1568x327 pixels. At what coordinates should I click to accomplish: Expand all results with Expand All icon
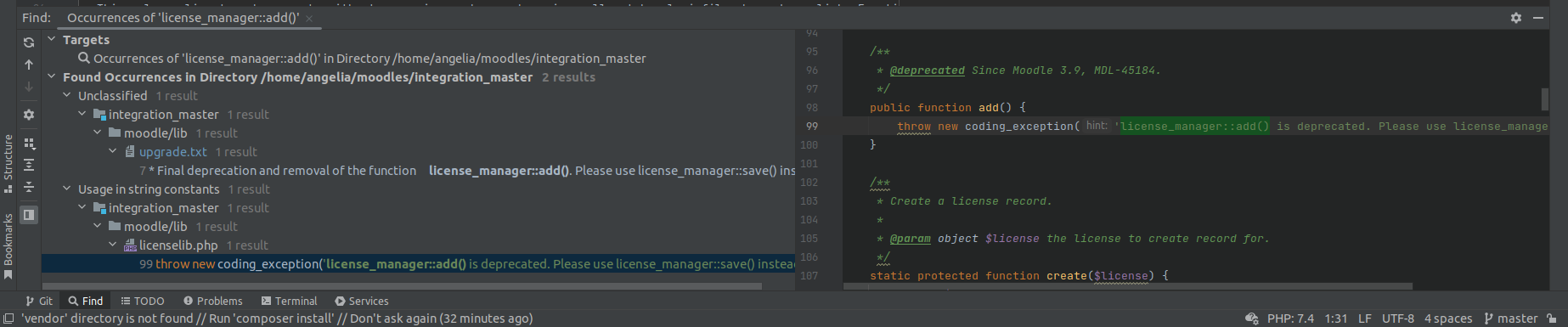[29, 165]
